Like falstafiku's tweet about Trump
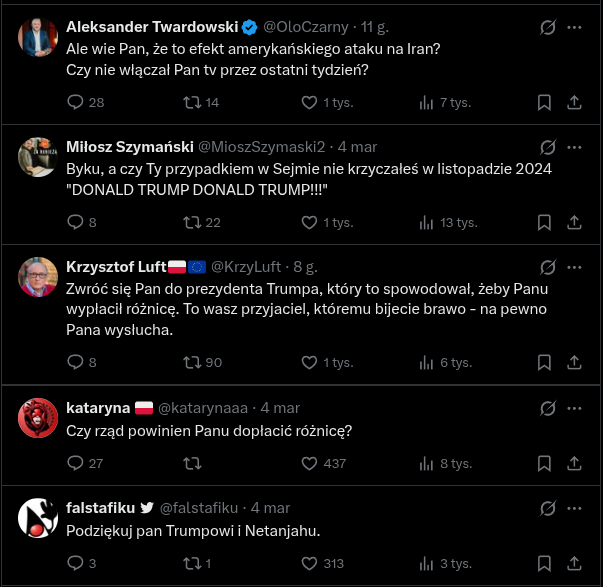Viewport: 603px width, 587px height. pyautogui.click(x=307, y=563)
